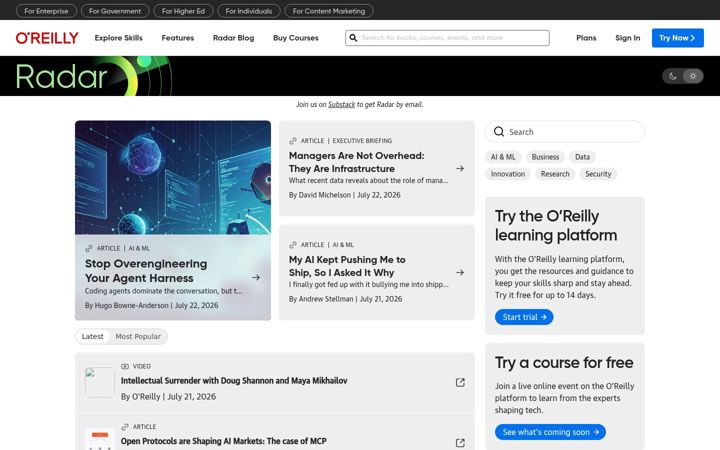Click author David Michelson byline
720x450 pixels.
click(x=324, y=195)
